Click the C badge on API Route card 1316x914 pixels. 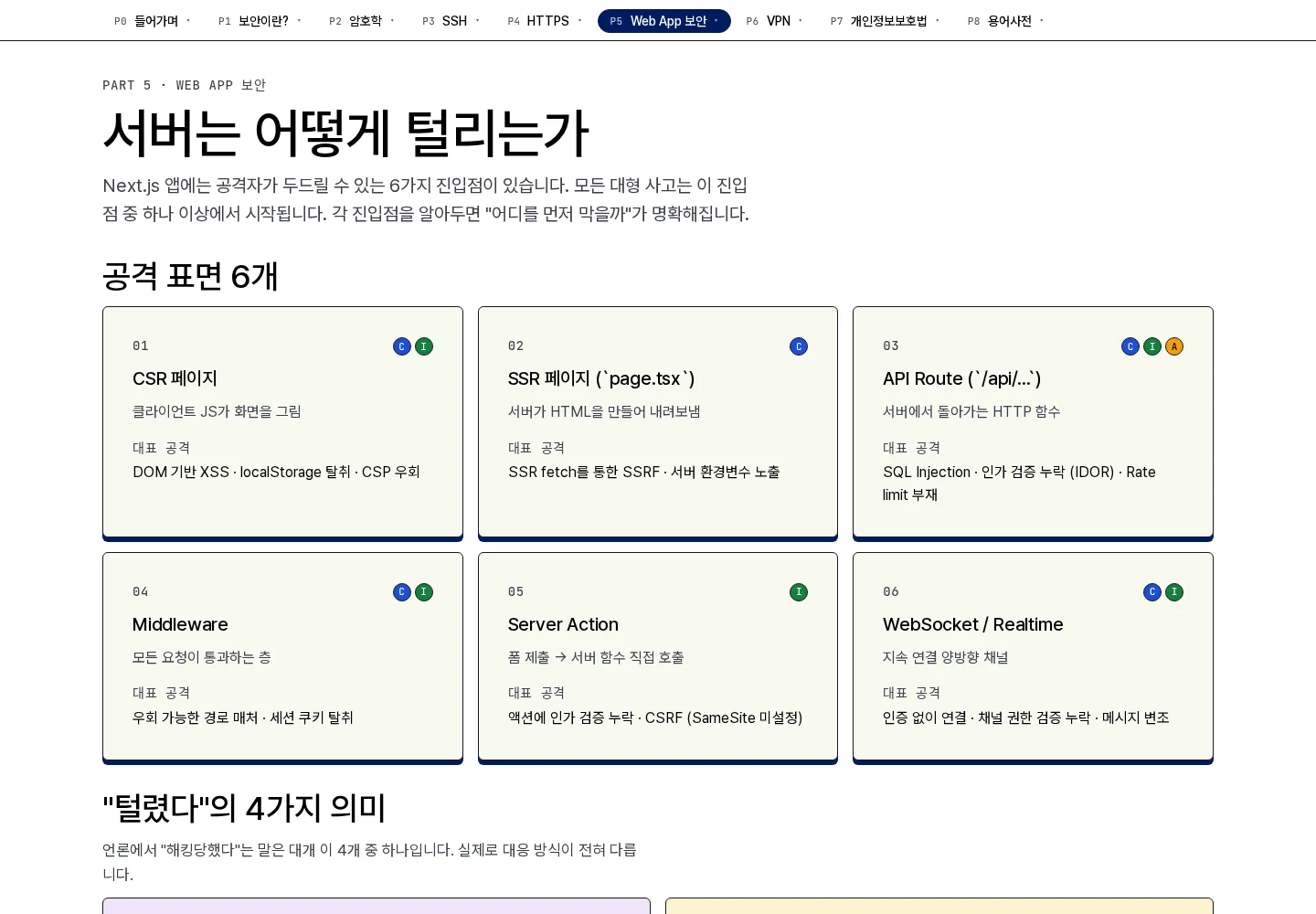[x=1130, y=346]
